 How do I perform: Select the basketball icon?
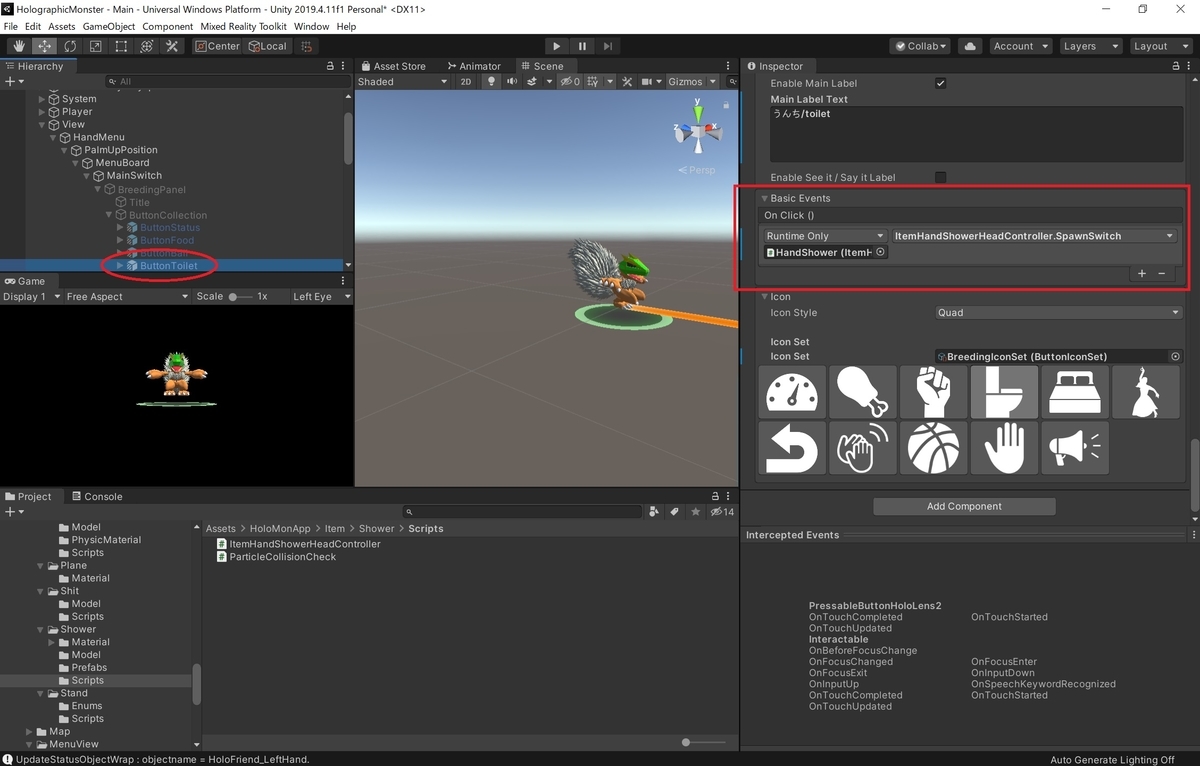(x=933, y=447)
